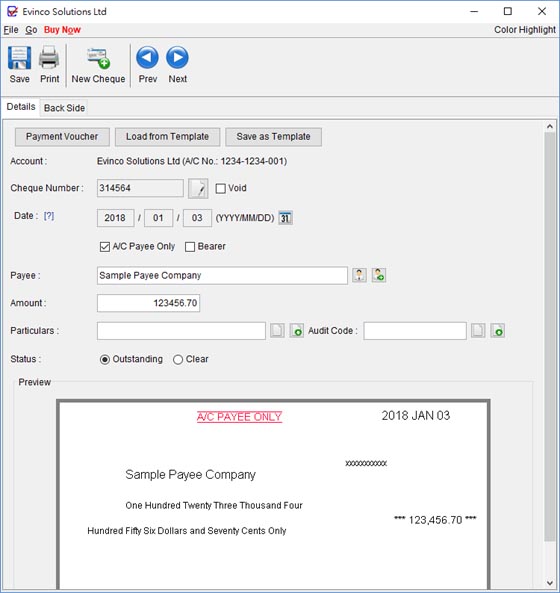Click the Print printer icon
The height and width of the screenshot is (593, 560).
49,58
